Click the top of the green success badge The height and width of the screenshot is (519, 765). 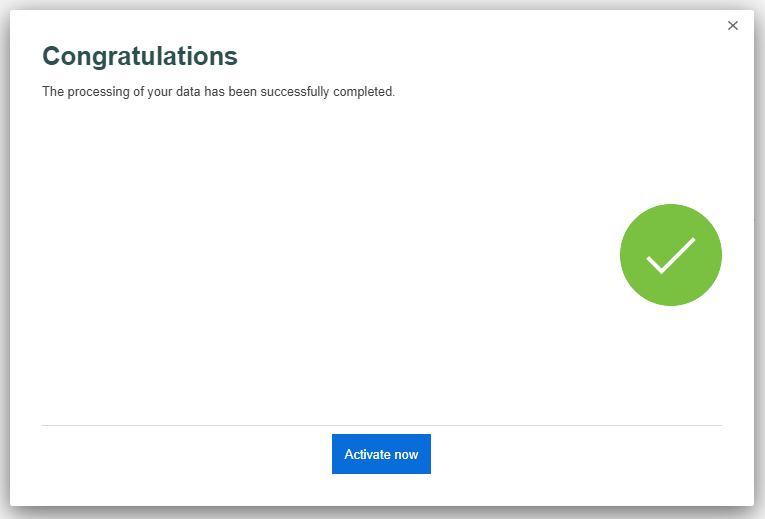[670, 208]
